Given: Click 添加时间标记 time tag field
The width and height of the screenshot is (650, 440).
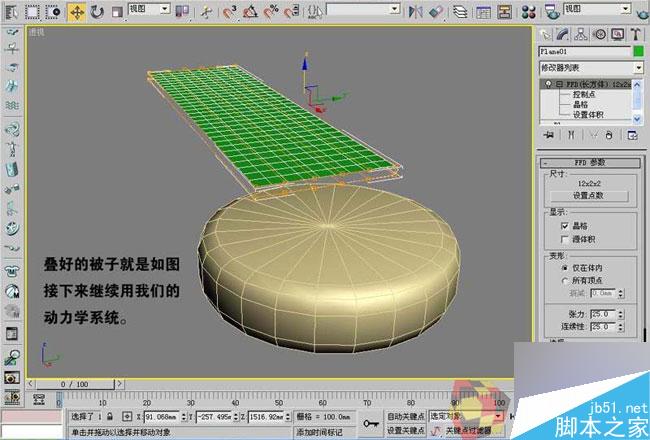Looking at the screenshot, I should (325, 432).
